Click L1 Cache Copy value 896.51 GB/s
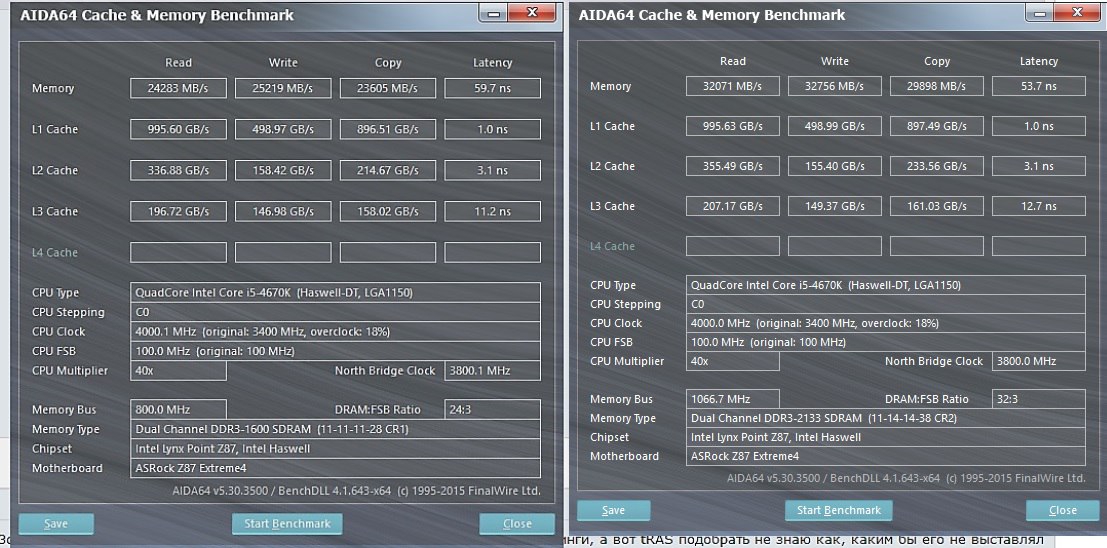This screenshot has height=548, width=1107. (x=388, y=129)
